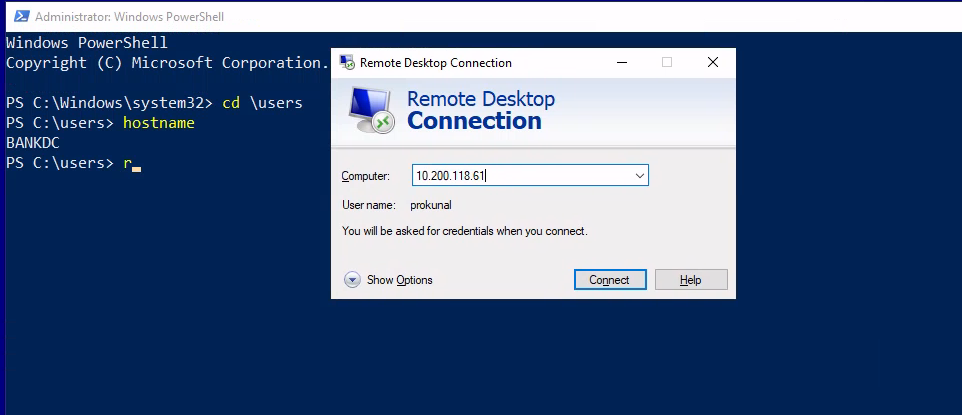Click the Copyright Microsoft Corporation line

point(167,63)
